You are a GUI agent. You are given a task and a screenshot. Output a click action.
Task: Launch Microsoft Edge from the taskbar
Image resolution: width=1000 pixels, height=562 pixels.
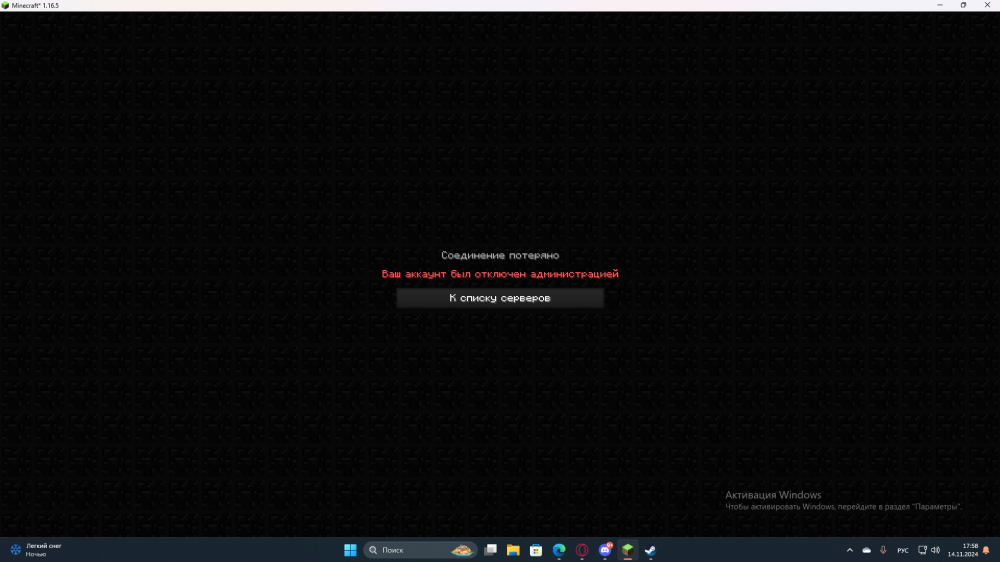point(559,550)
